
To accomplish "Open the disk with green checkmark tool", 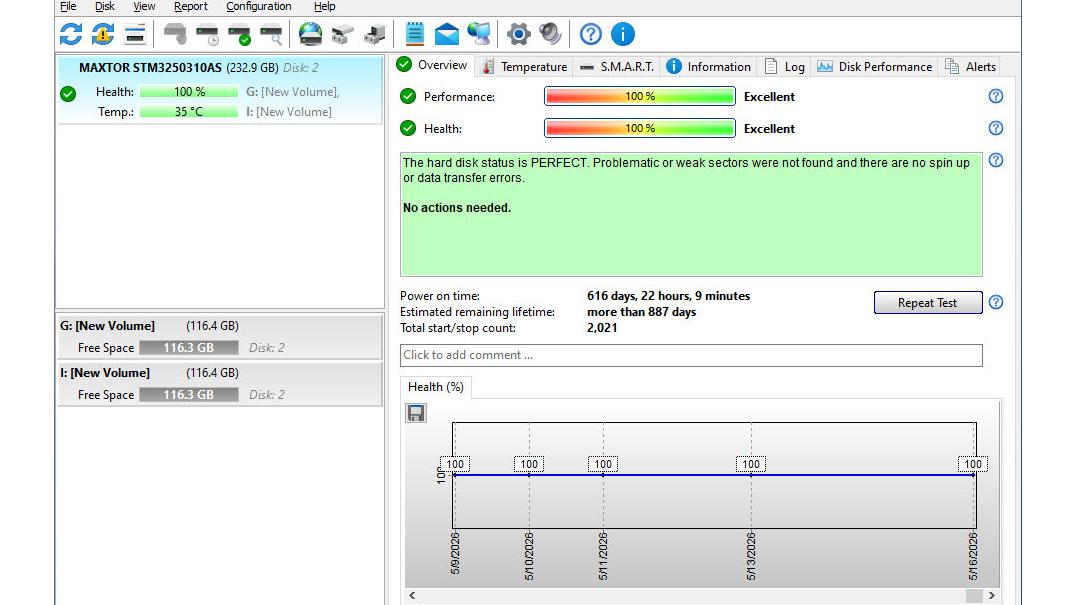I will [239, 34].
